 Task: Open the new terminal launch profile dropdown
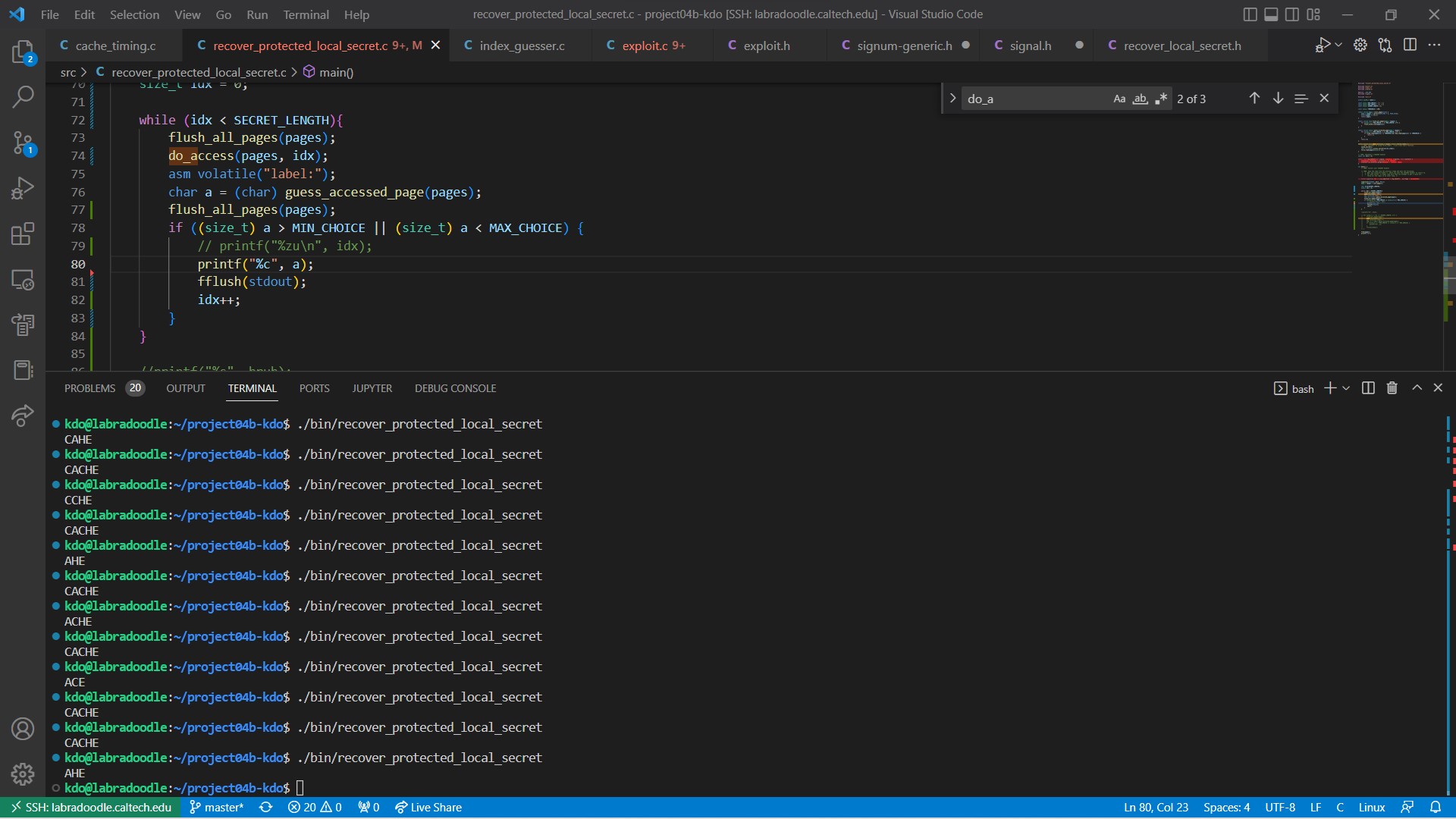coord(1346,388)
